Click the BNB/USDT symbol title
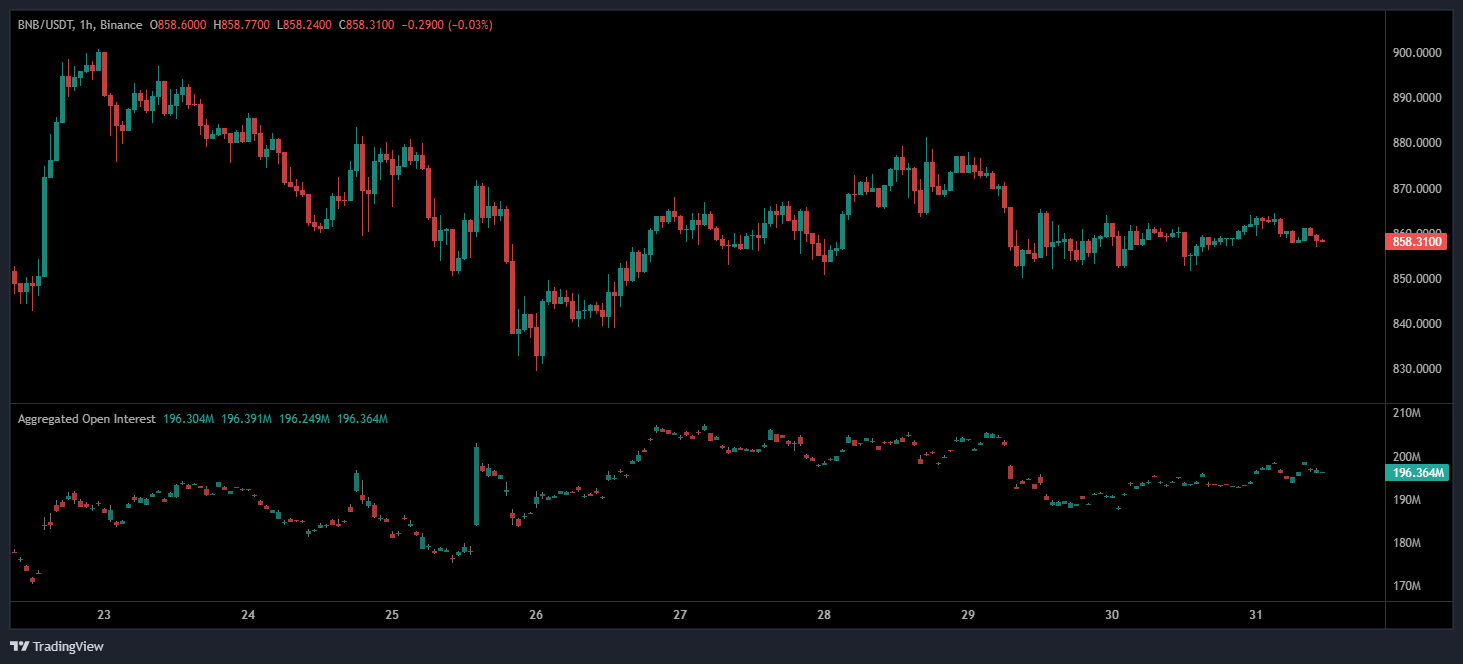1463x664 pixels. [x=46, y=24]
